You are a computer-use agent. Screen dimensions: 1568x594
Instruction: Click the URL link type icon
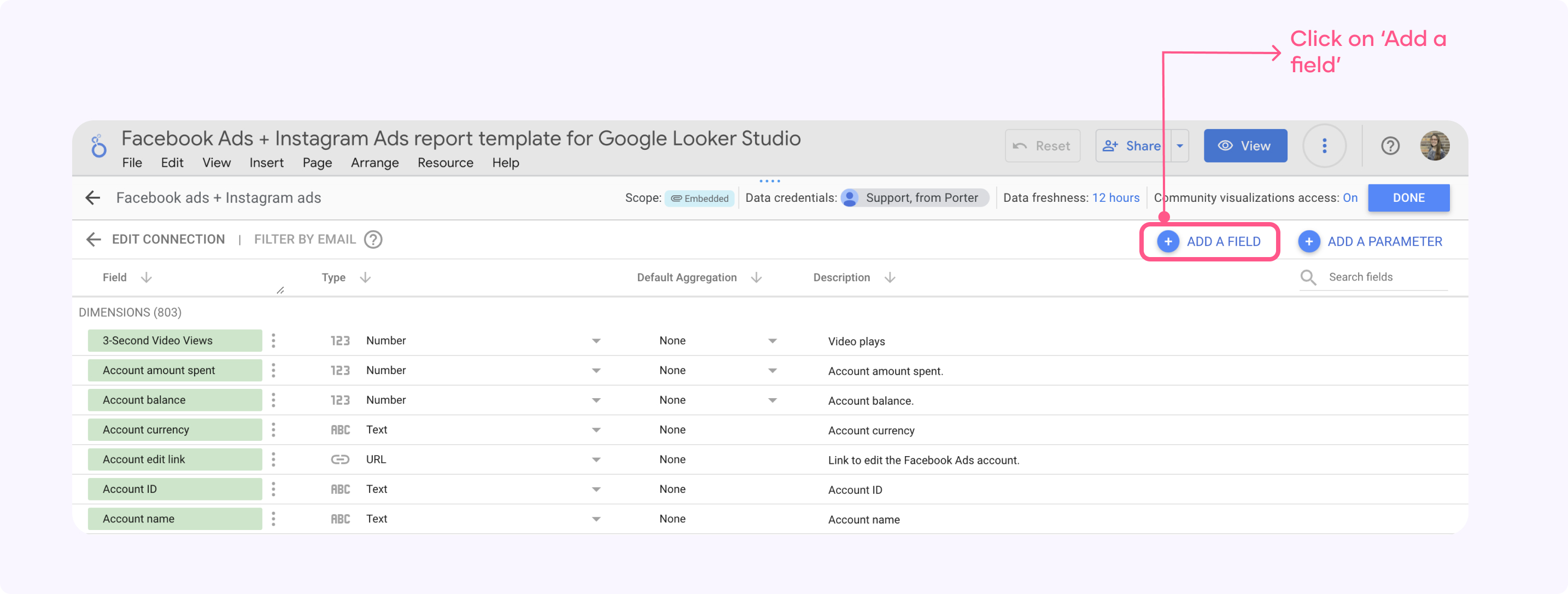[x=340, y=460]
